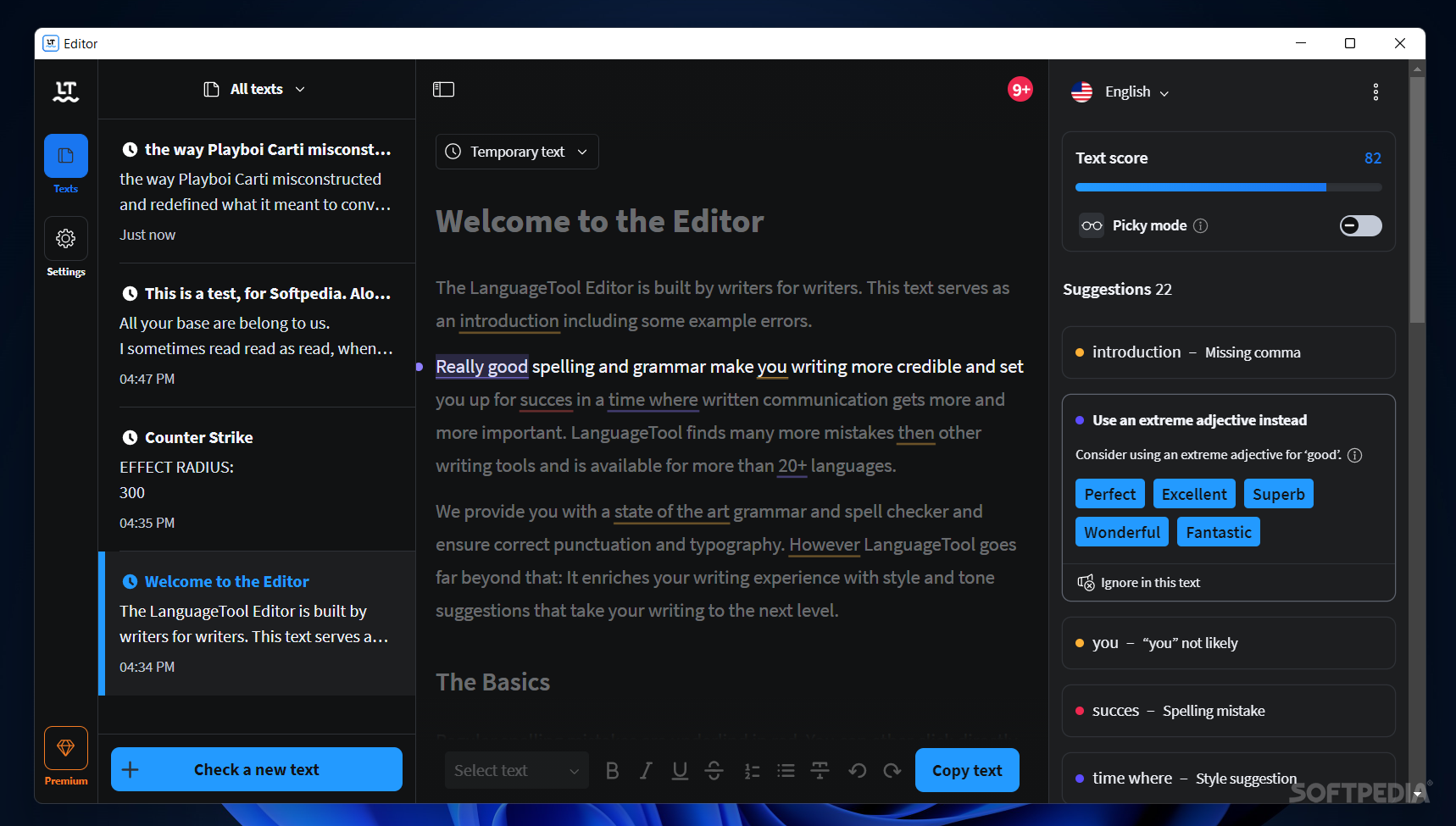Screen dimensions: 1456x826
Task: Apply bold formatting
Action: (612, 770)
